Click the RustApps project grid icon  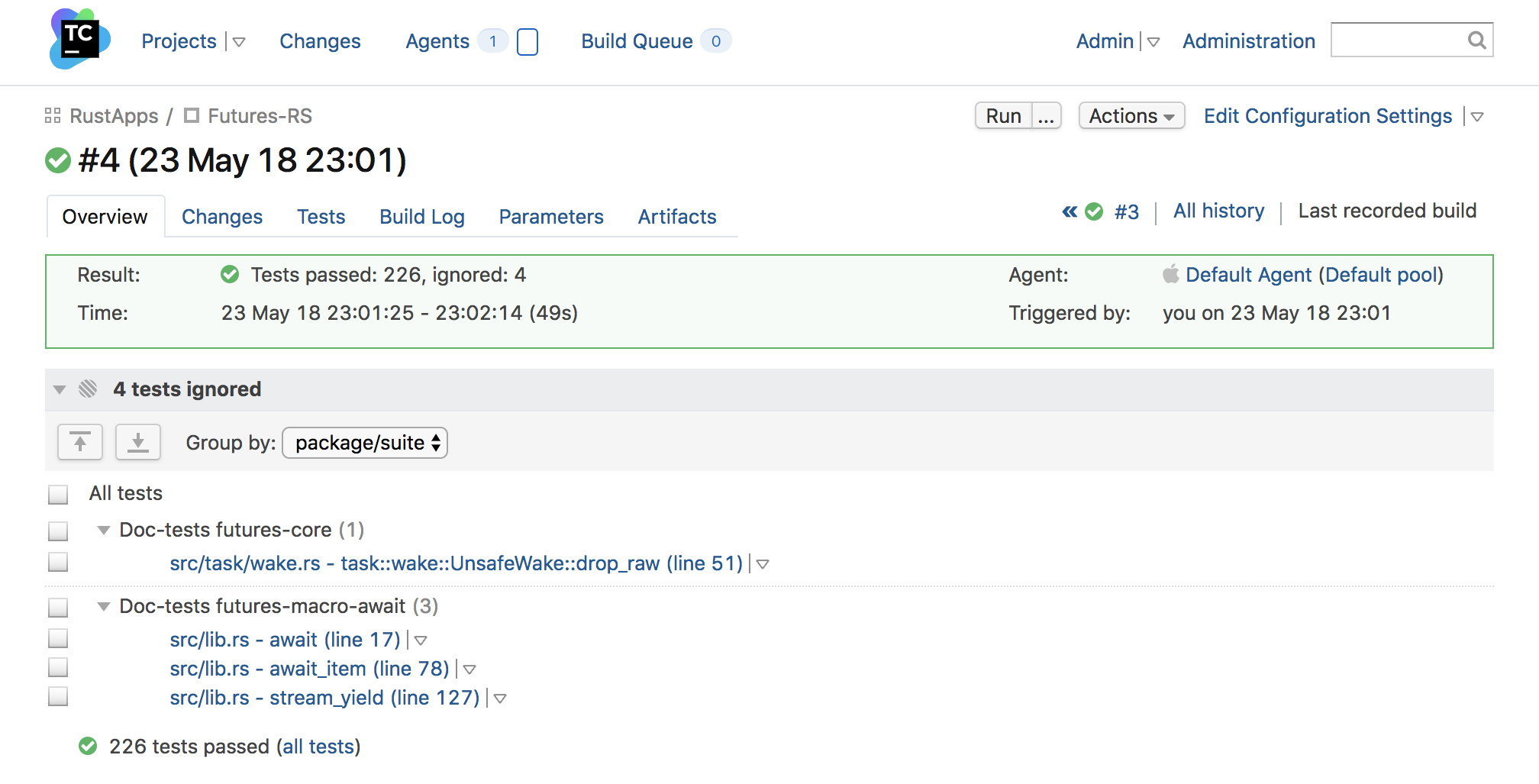point(53,115)
